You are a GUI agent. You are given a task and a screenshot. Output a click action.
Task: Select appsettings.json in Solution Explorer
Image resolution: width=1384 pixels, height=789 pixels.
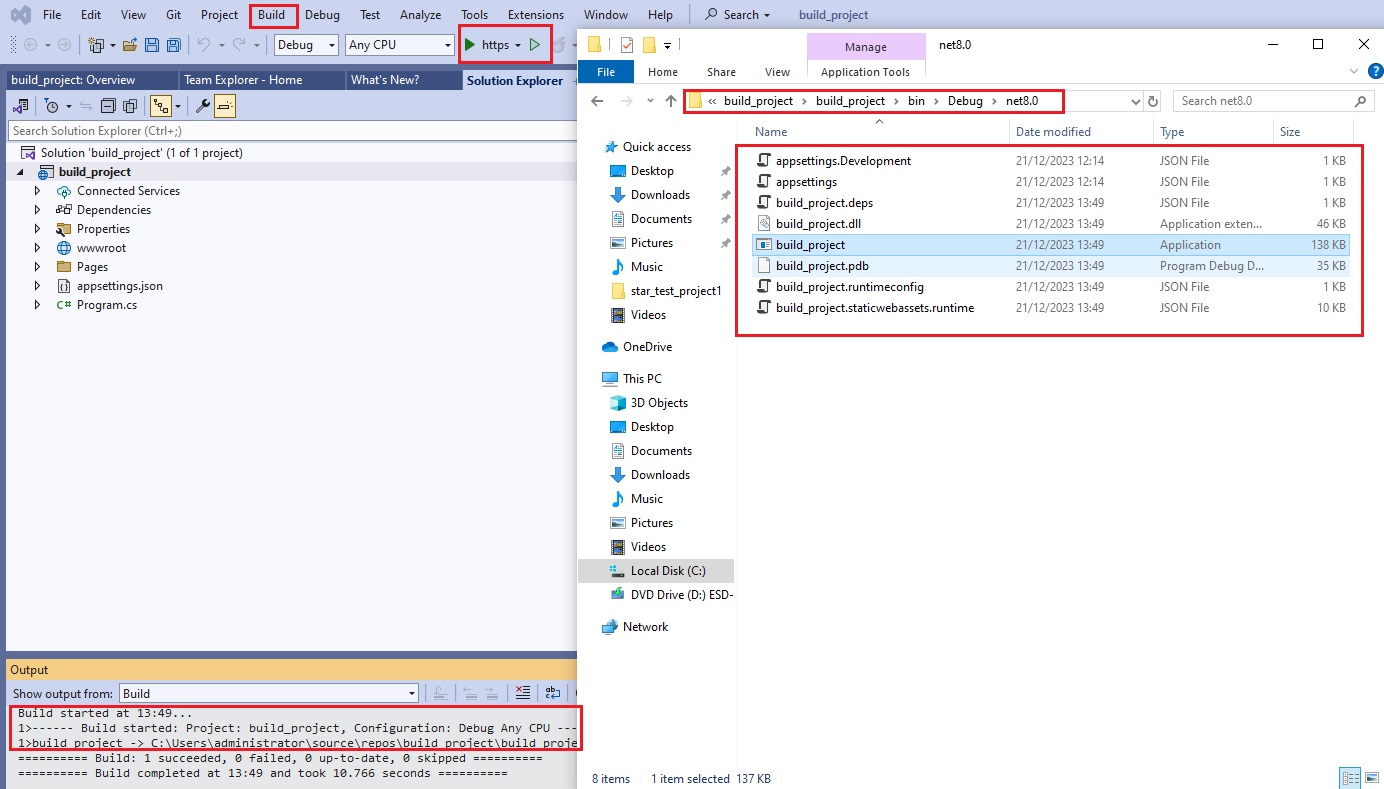point(120,286)
